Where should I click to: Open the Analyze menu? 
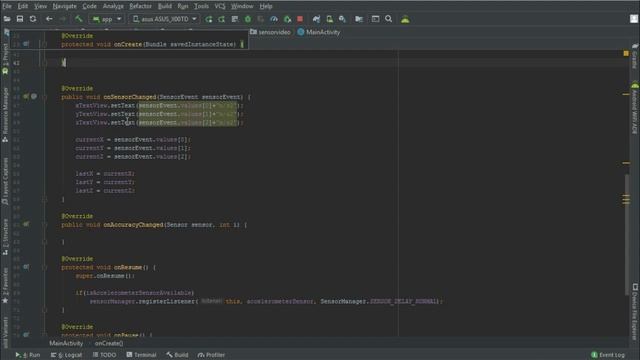pyautogui.click(x=113, y=6)
